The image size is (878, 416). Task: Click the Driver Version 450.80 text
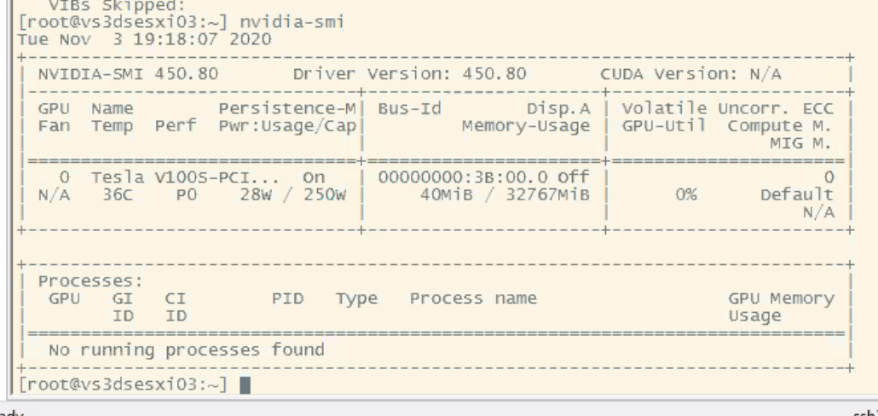(x=409, y=74)
